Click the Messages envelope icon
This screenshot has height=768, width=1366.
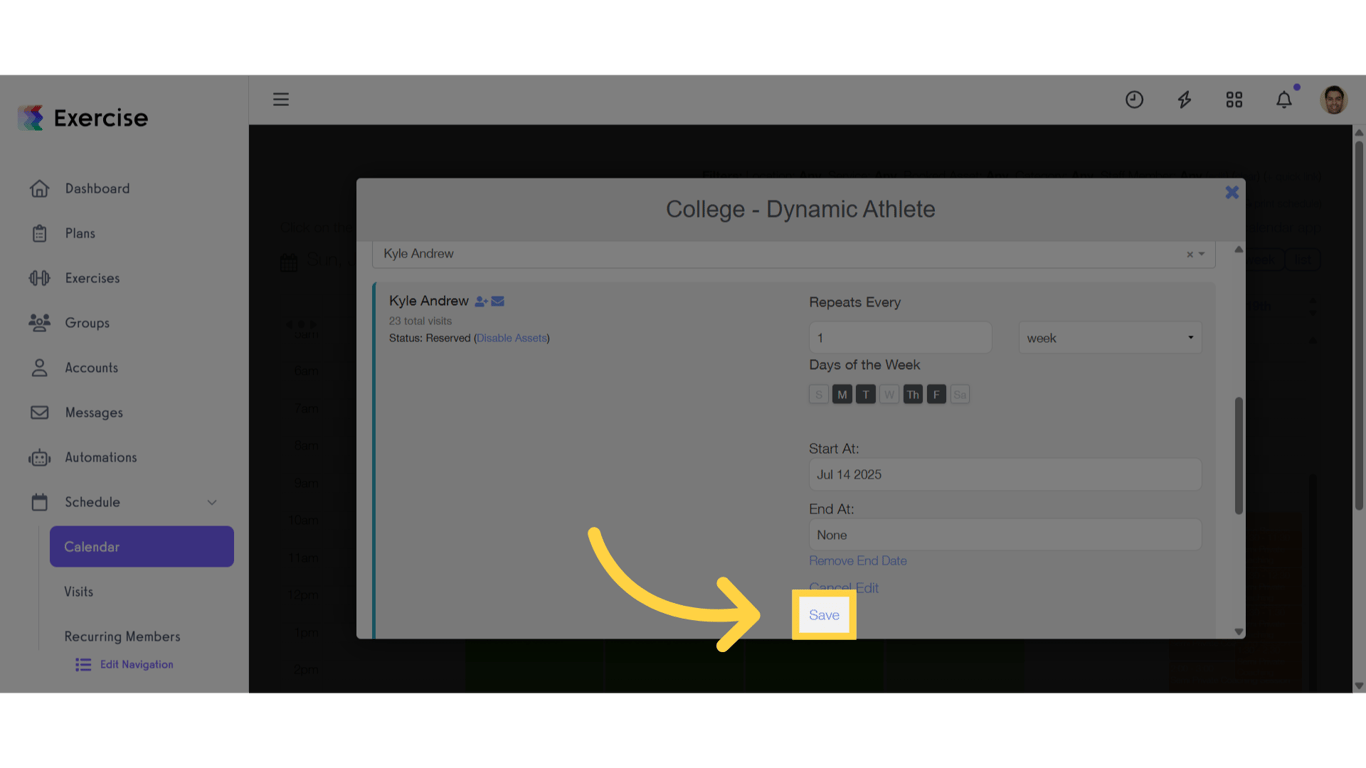[39, 412]
